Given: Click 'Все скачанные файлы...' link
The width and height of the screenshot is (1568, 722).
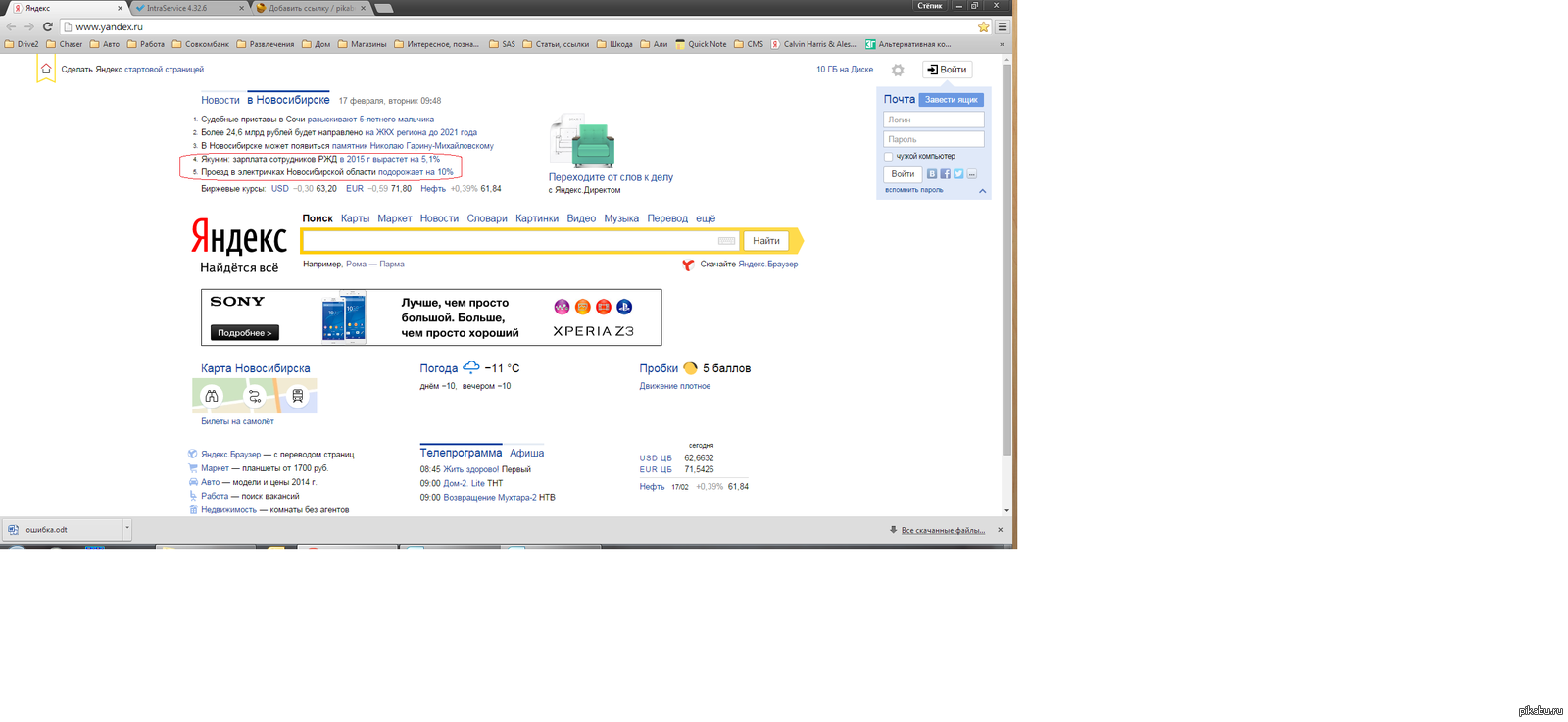Looking at the screenshot, I should coord(943,530).
